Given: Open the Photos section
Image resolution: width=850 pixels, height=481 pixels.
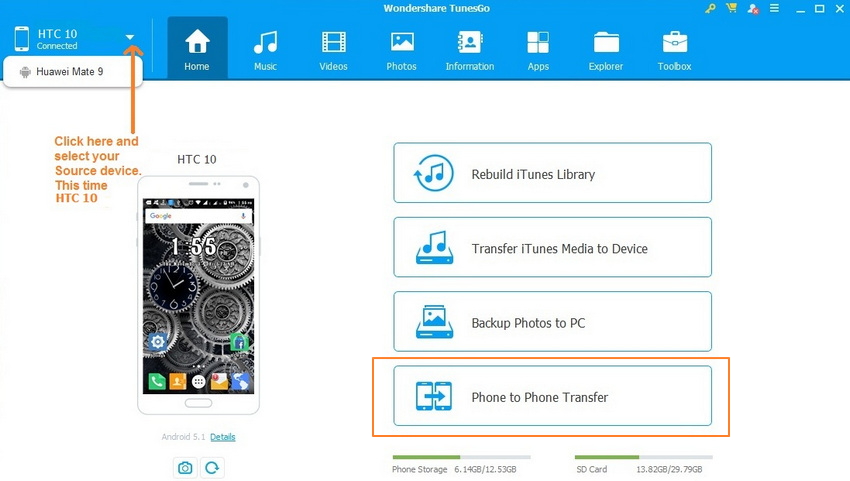Looking at the screenshot, I should (402, 49).
